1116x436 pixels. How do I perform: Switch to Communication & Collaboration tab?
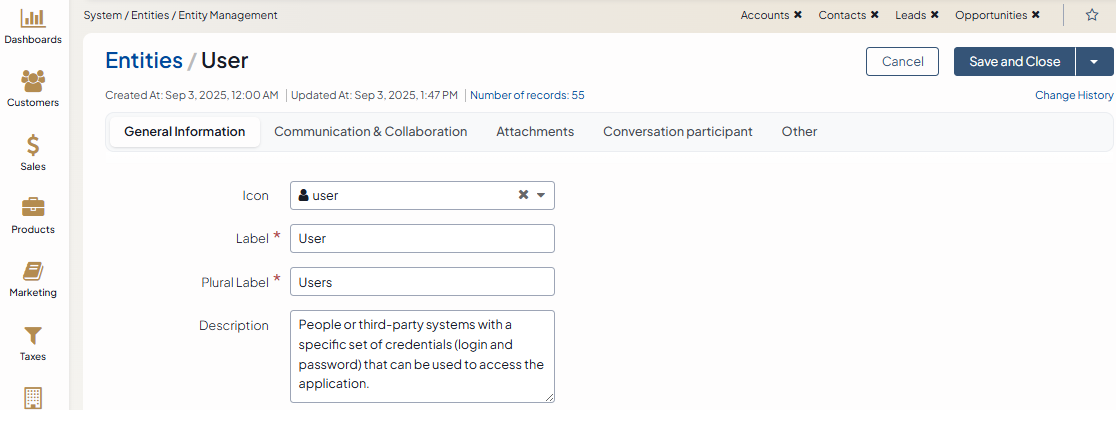point(370,132)
